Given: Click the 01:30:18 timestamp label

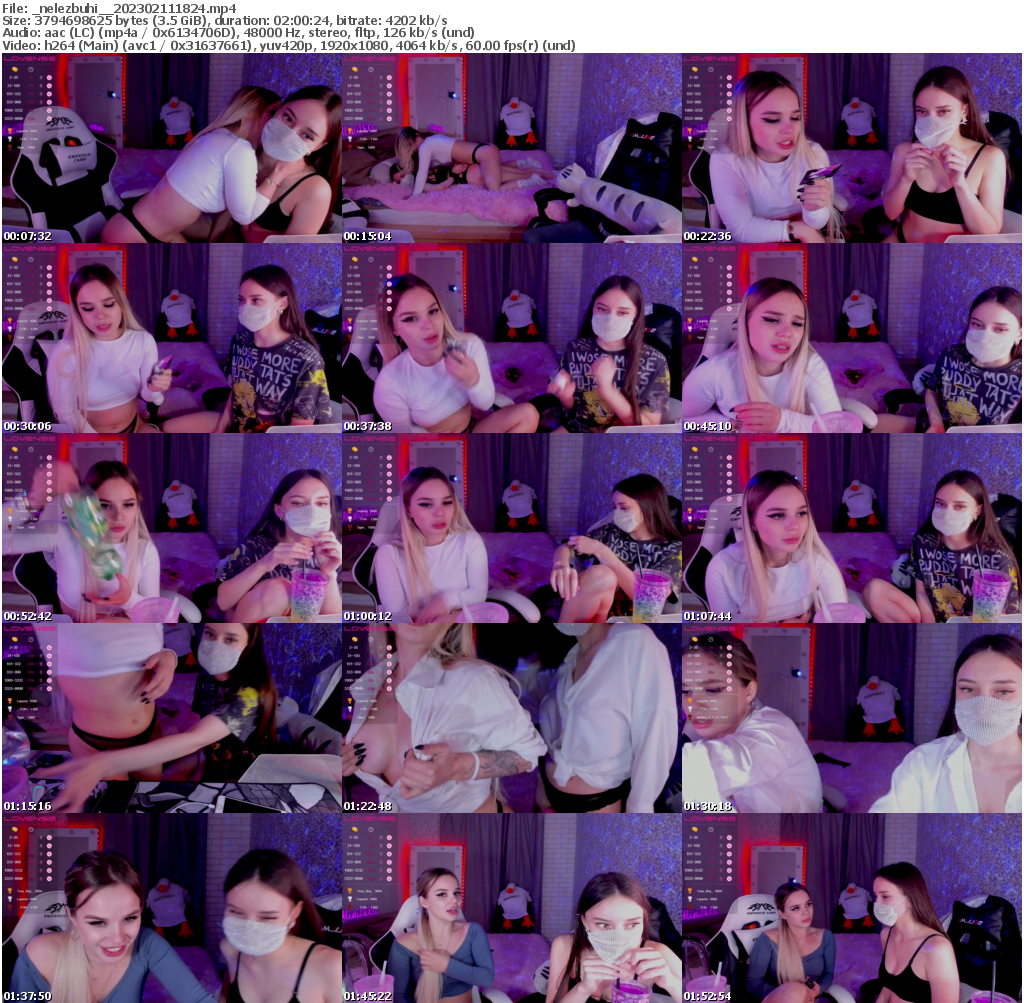Looking at the screenshot, I should pos(708,806).
